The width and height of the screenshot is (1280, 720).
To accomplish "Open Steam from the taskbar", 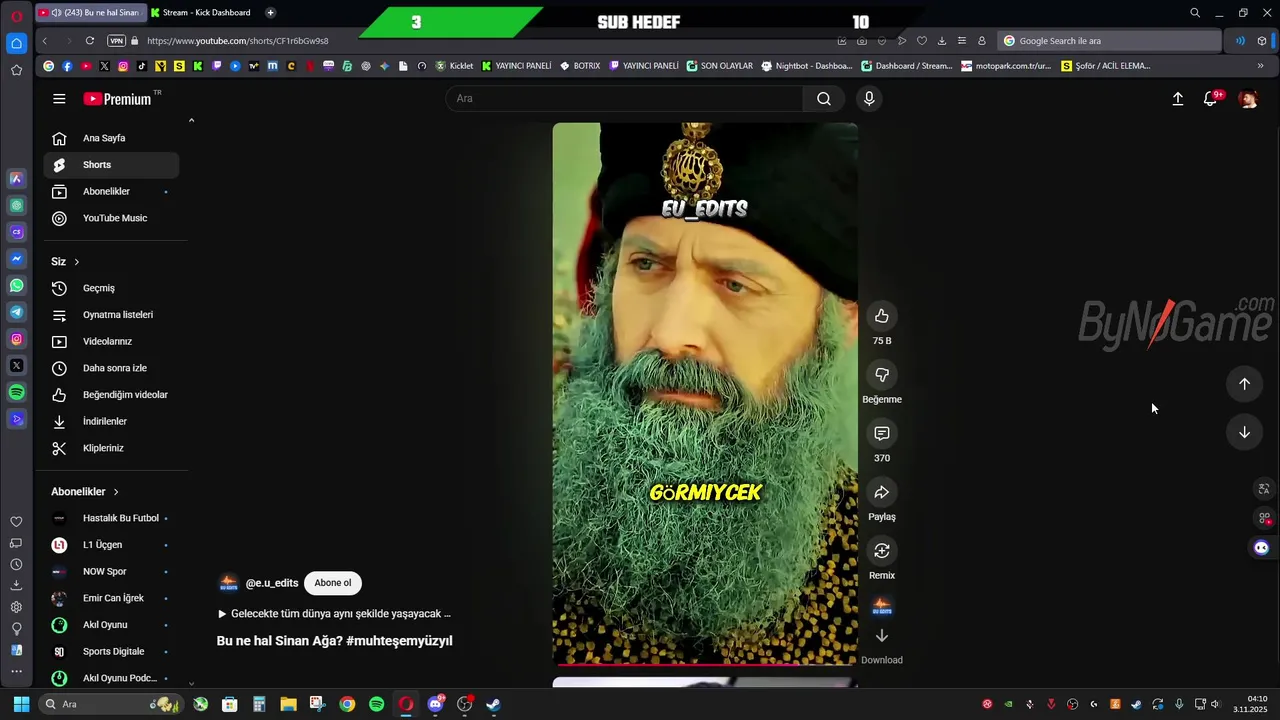I will click(x=493, y=704).
